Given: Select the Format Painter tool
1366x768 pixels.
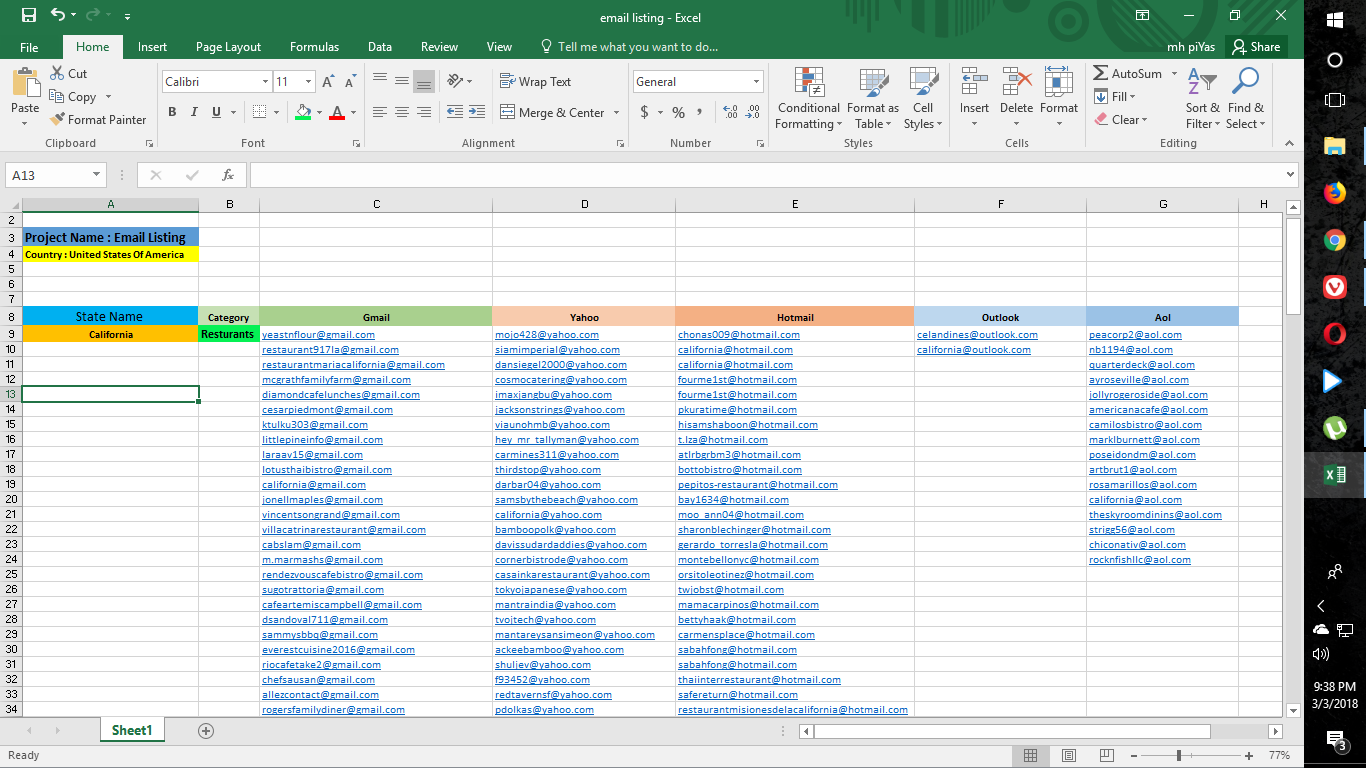Looking at the screenshot, I should coord(97,119).
